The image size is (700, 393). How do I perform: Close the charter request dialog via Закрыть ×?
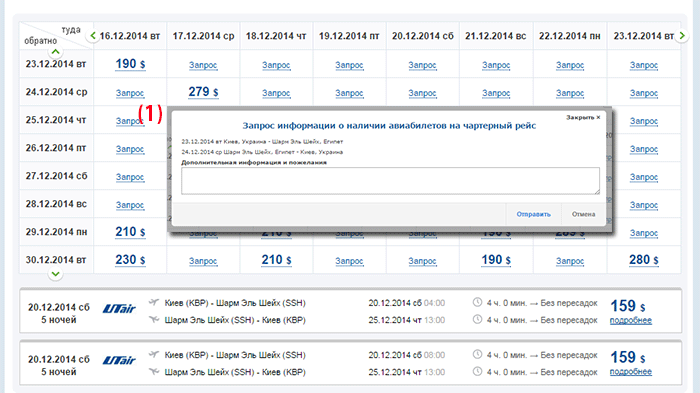583,117
